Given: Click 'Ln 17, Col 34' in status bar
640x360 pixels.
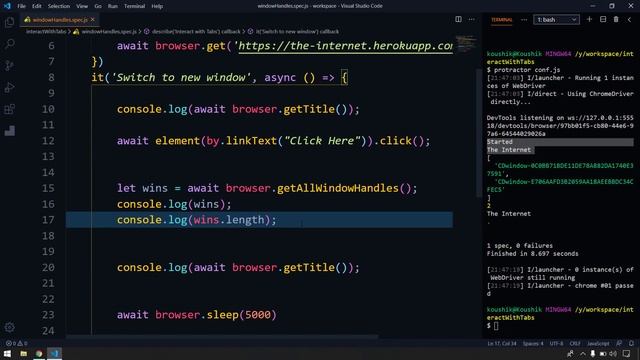Looking at the screenshot, I should (x=502, y=343).
